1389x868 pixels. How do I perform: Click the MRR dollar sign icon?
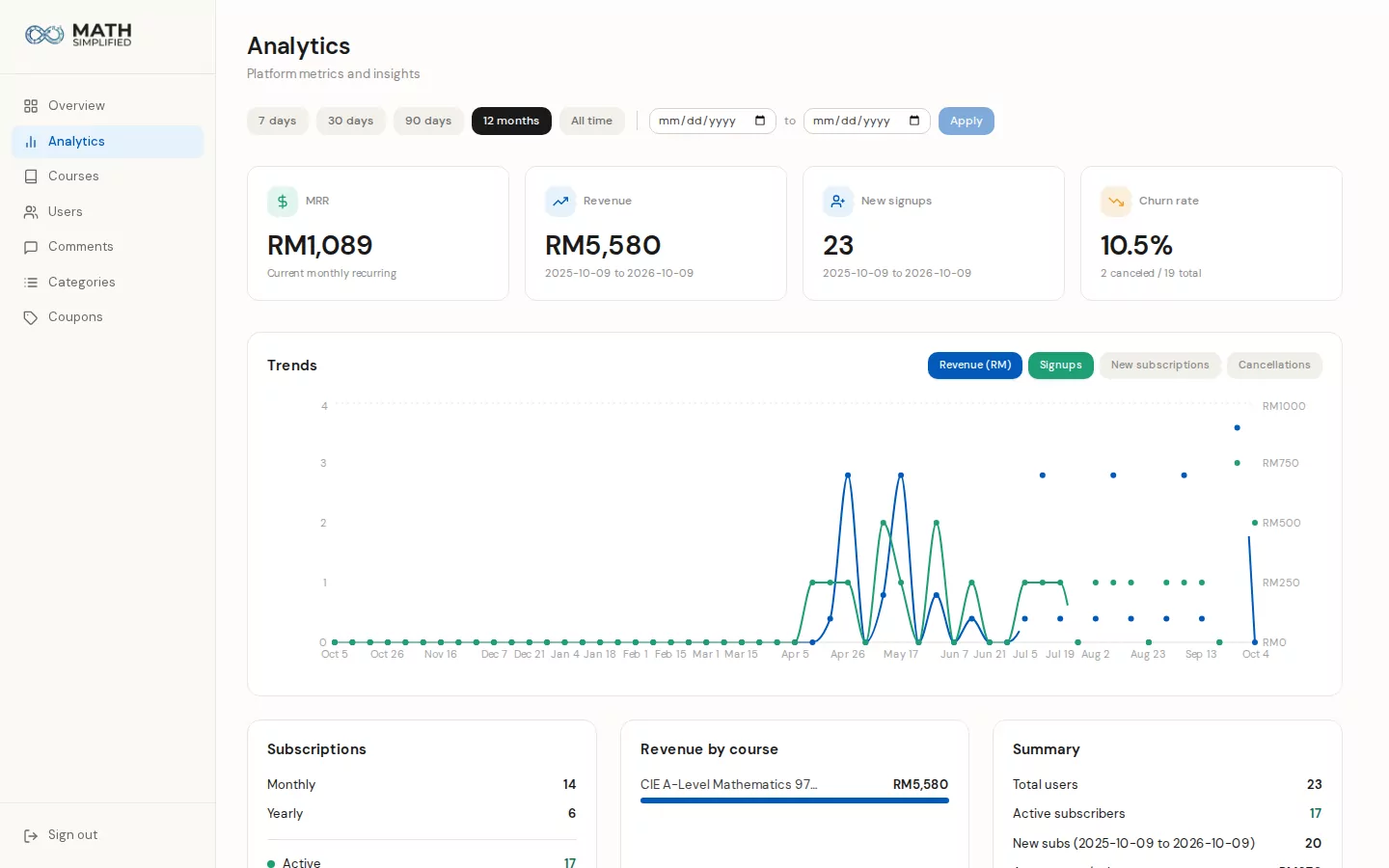click(283, 202)
